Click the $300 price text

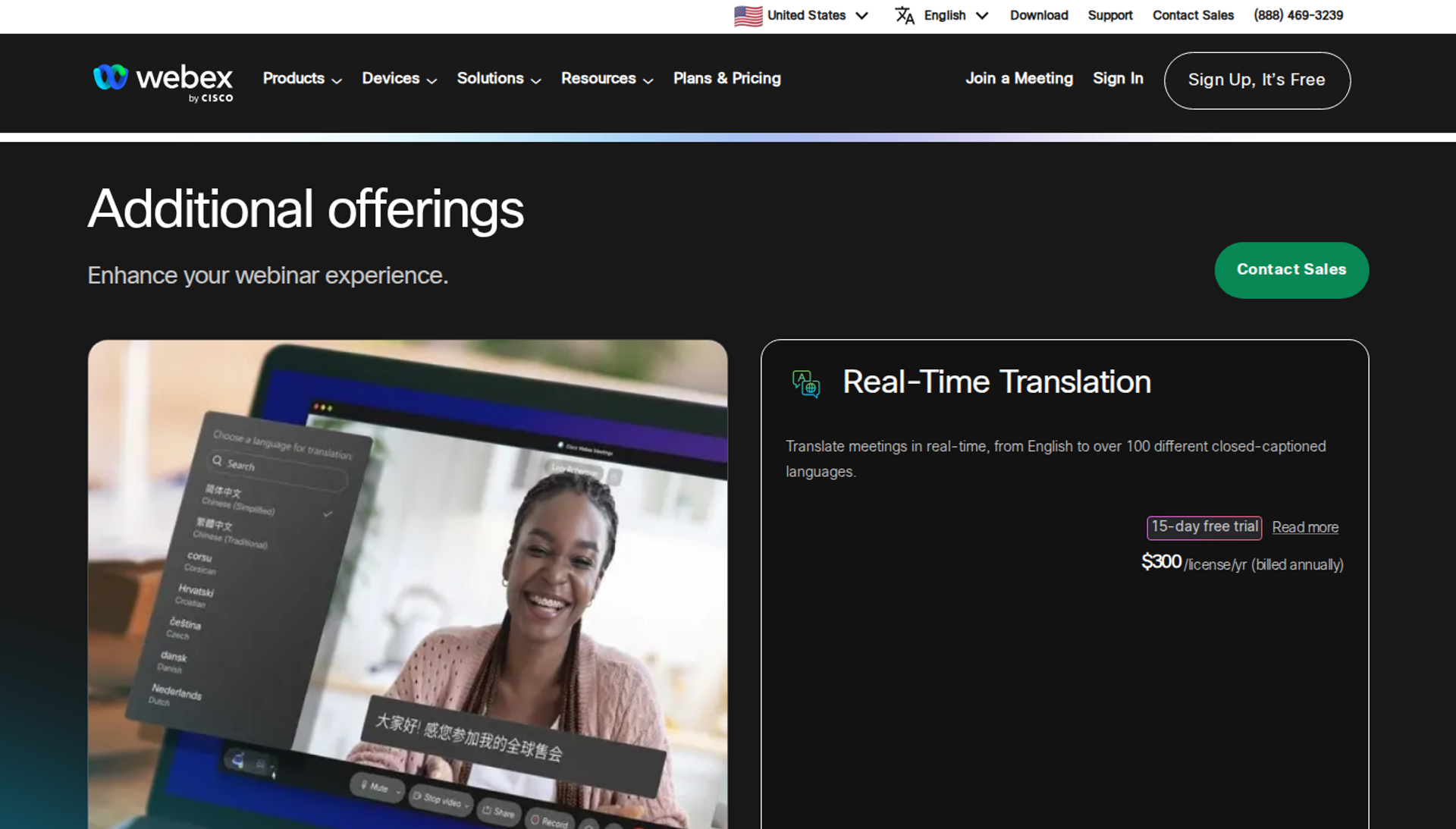point(1161,562)
